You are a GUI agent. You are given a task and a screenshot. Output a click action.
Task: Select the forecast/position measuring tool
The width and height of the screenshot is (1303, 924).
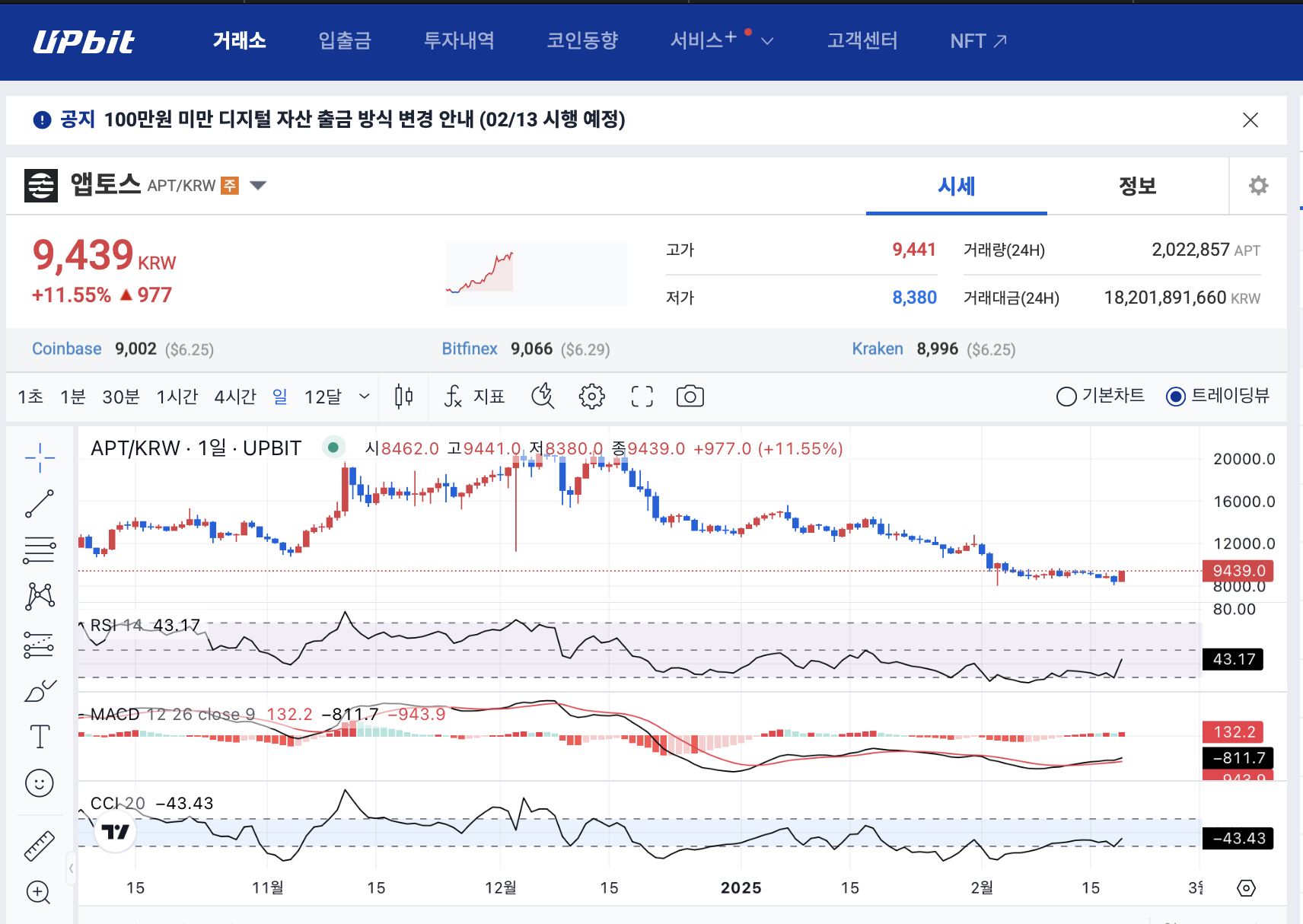[40, 645]
